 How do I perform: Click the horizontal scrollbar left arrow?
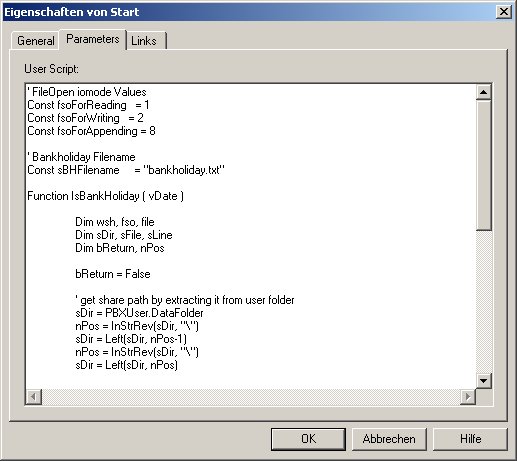pos(34,397)
